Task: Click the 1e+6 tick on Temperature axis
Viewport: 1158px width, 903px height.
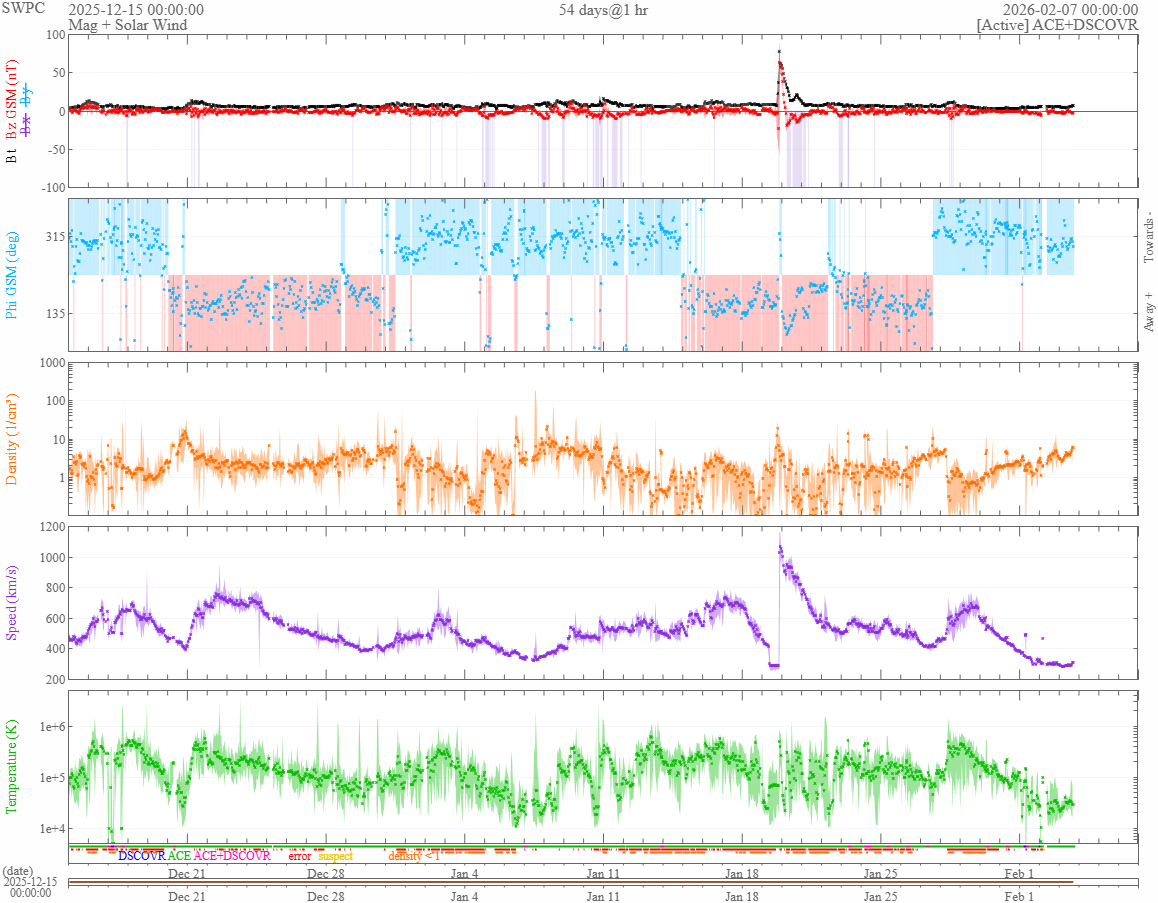Action: pos(52,727)
